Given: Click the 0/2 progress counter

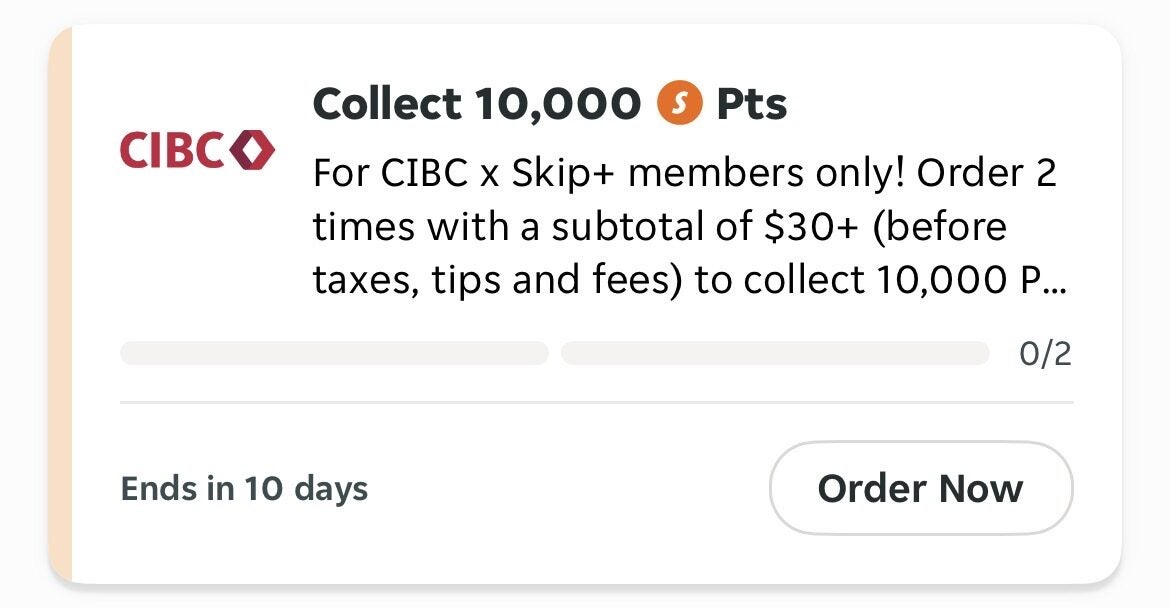Looking at the screenshot, I should pos(1045,353).
